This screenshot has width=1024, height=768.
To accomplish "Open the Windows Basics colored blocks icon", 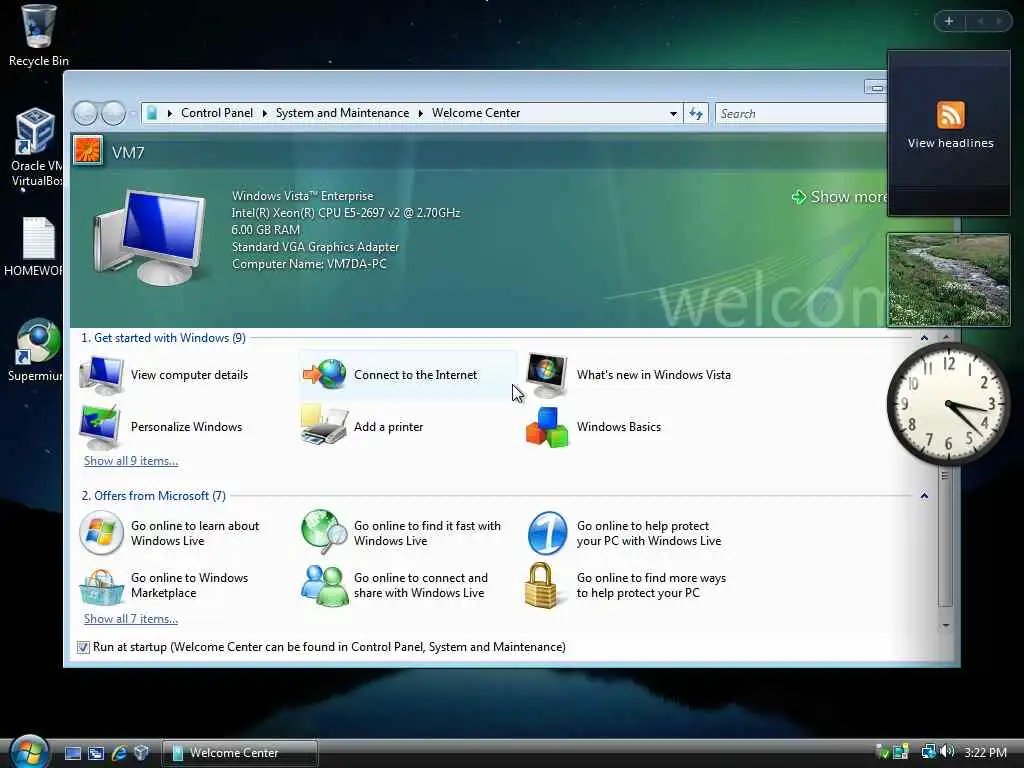I will coord(547,427).
